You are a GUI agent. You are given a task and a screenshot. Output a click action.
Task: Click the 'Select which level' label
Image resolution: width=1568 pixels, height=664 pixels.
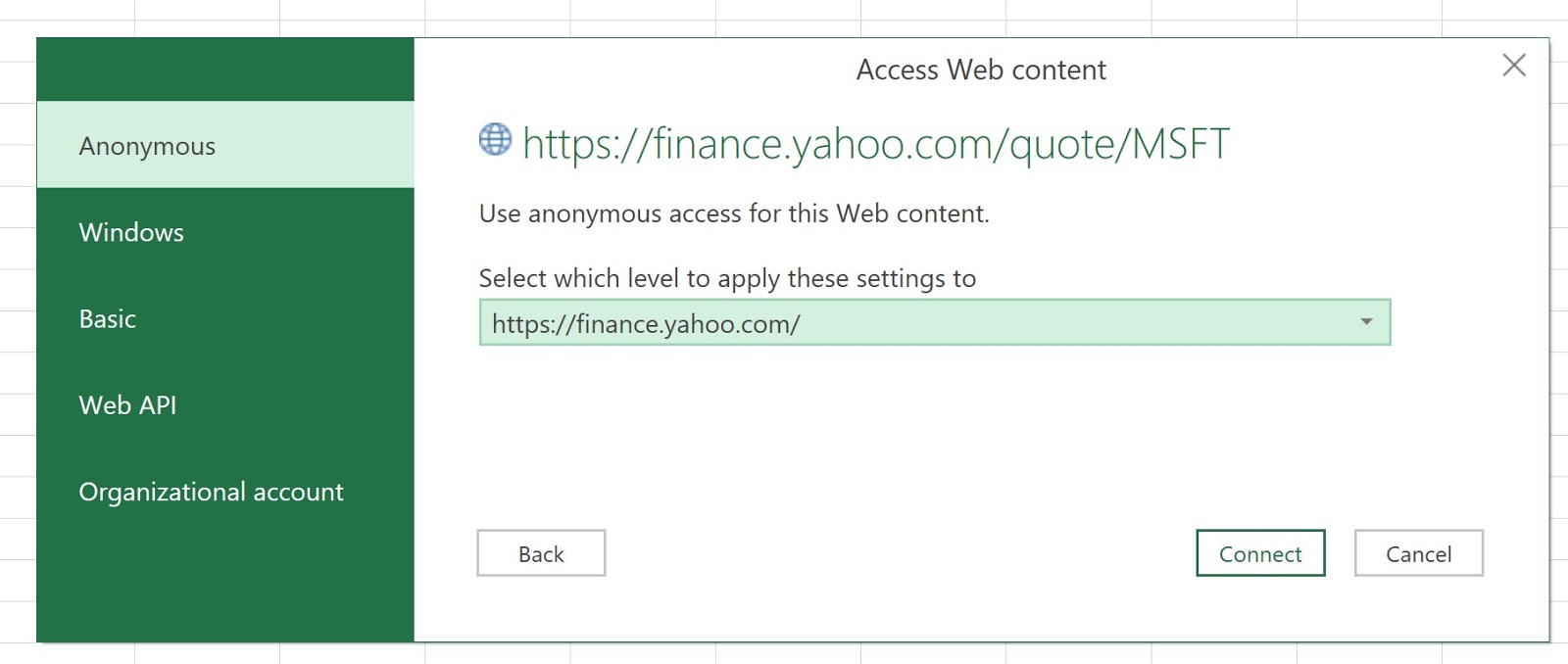click(x=726, y=279)
